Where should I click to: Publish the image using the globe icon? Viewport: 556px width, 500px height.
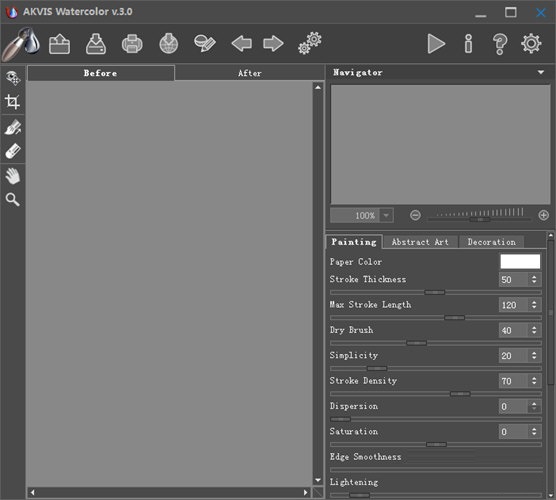(x=168, y=44)
